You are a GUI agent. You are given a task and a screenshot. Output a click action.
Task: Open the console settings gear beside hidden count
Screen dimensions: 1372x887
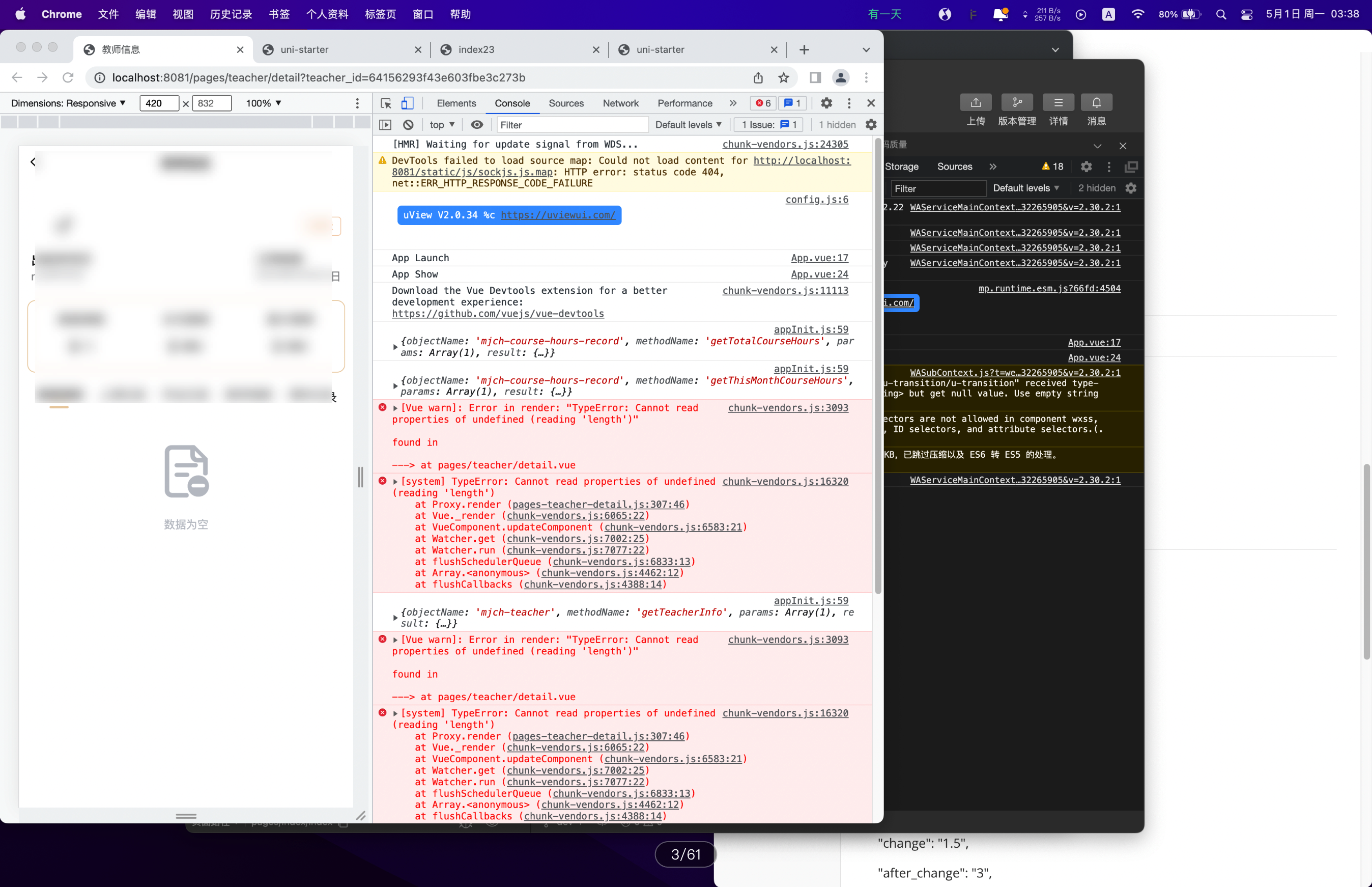(871, 124)
